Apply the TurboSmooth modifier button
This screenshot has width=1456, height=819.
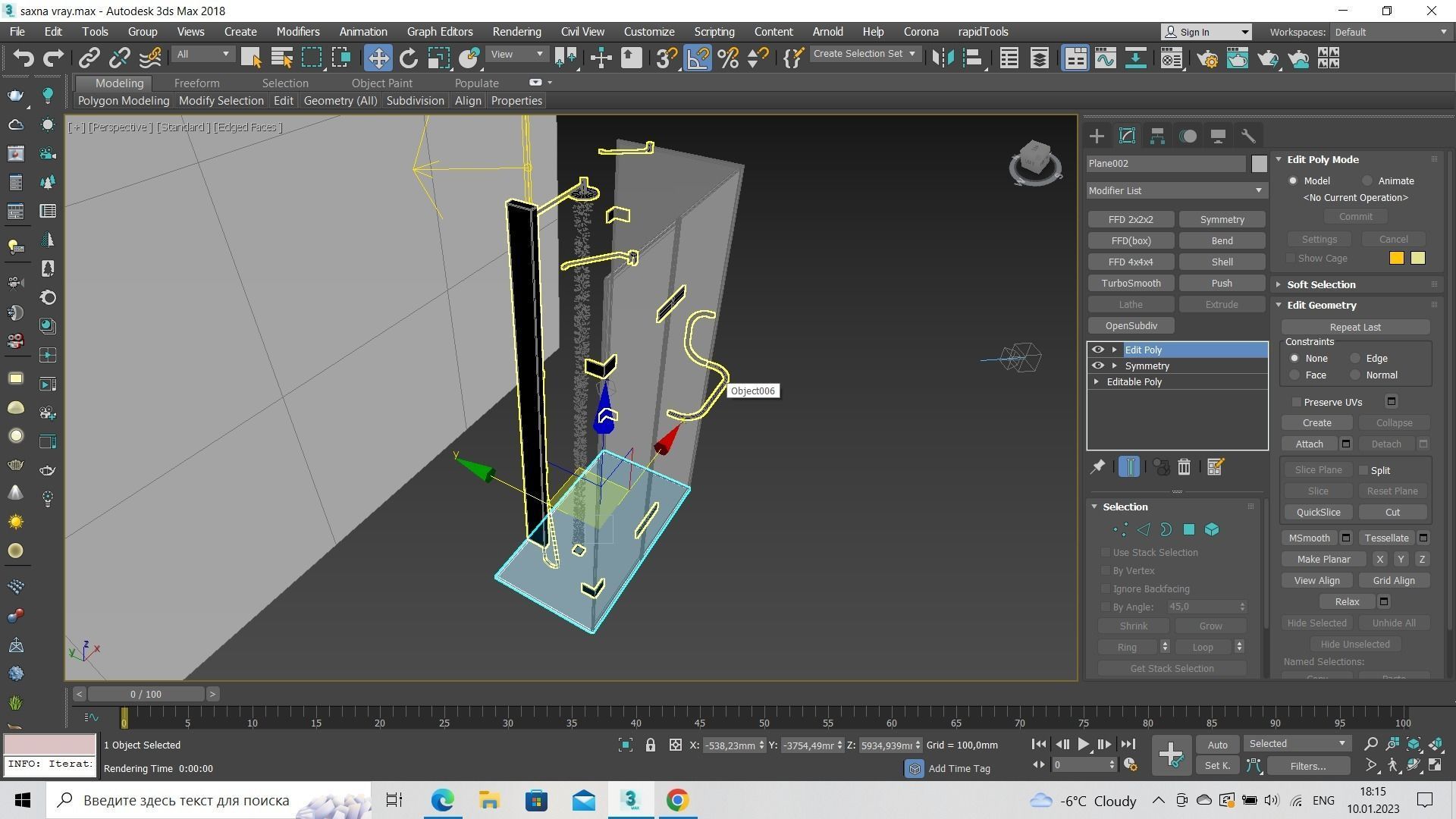[x=1131, y=283]
